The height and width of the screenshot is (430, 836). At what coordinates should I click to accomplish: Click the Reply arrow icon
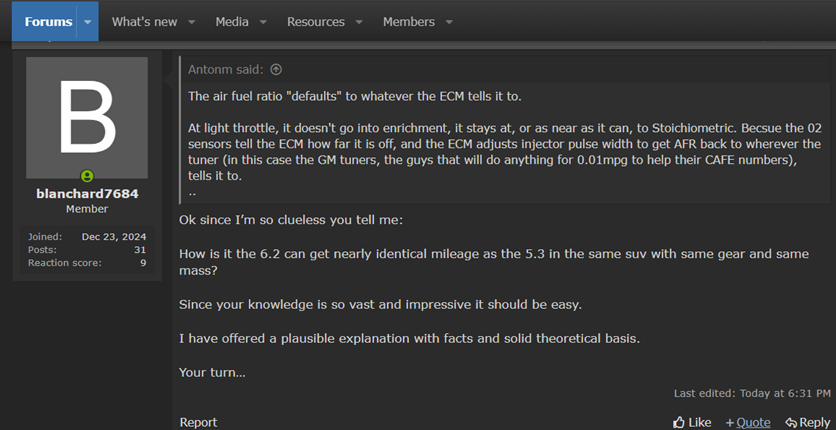pos(791,423)
